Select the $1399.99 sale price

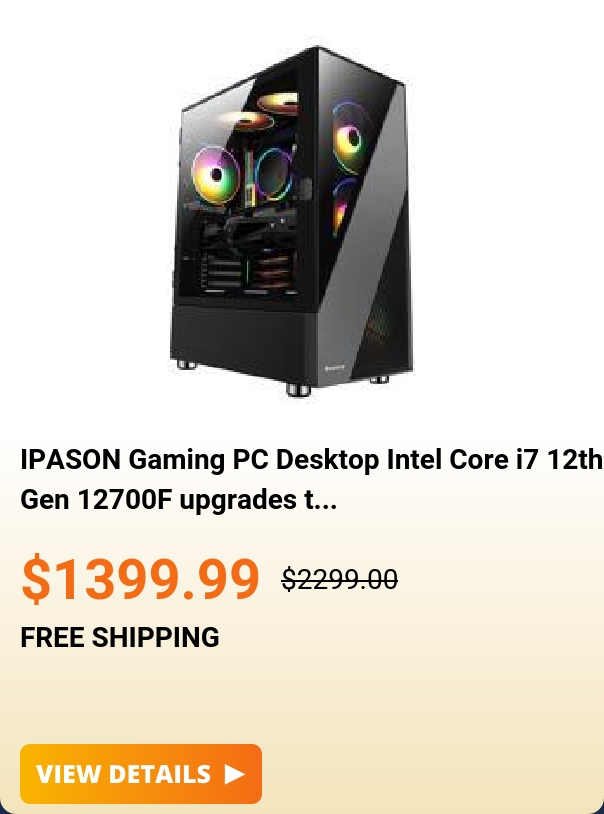[140, 577]
